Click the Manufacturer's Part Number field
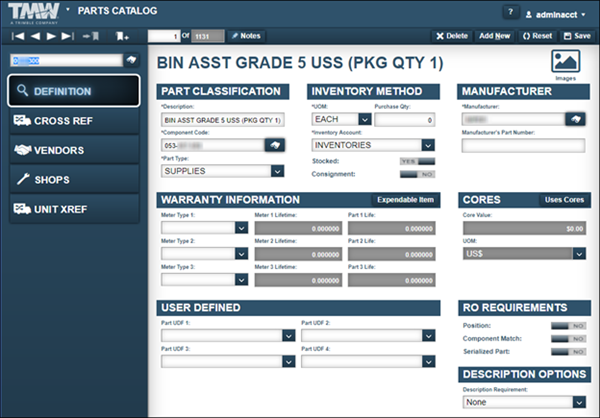The image size is (600, 418). [x=523, y=145]
